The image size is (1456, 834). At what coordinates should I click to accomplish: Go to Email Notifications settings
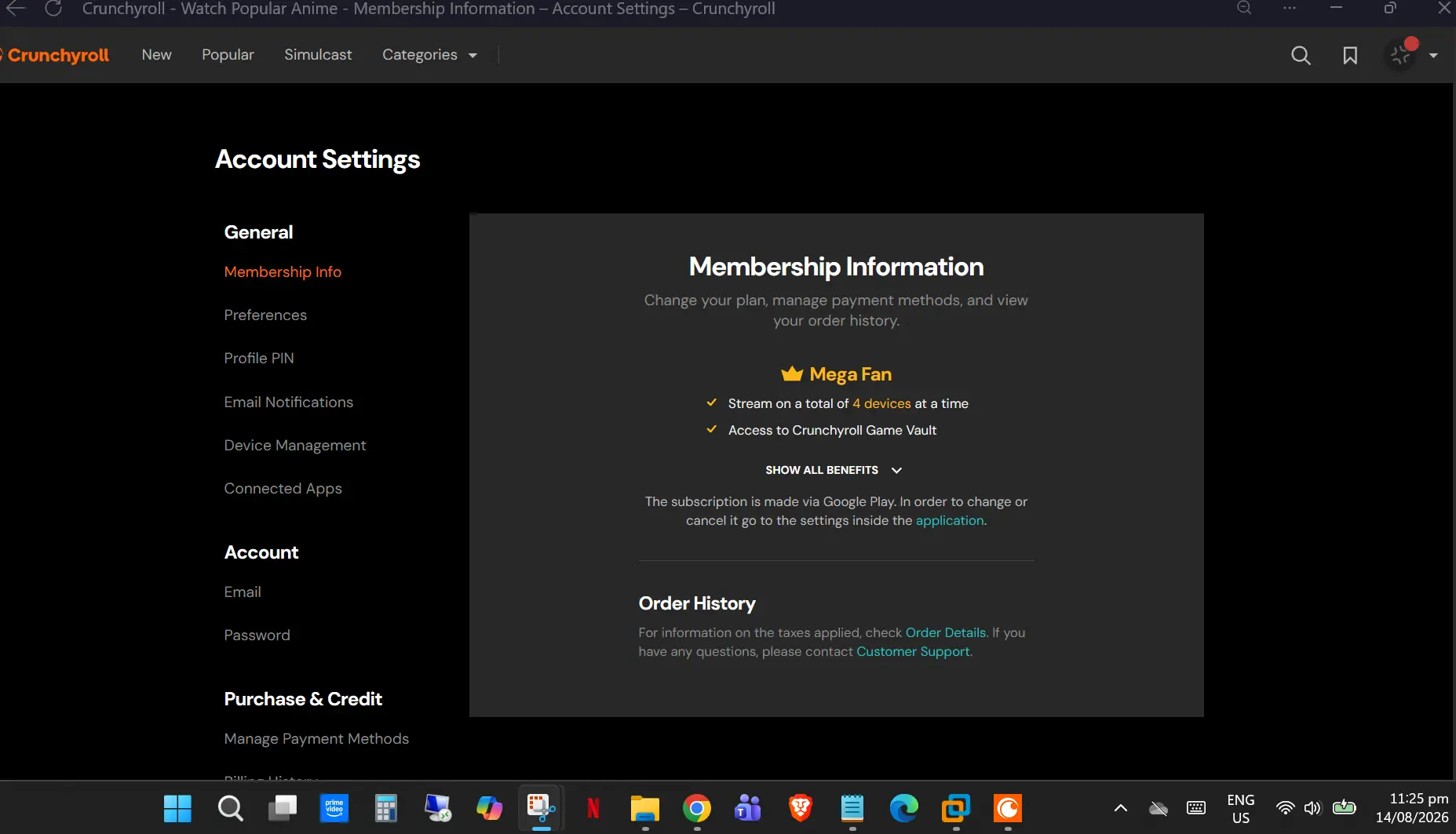tap(288, 402)
